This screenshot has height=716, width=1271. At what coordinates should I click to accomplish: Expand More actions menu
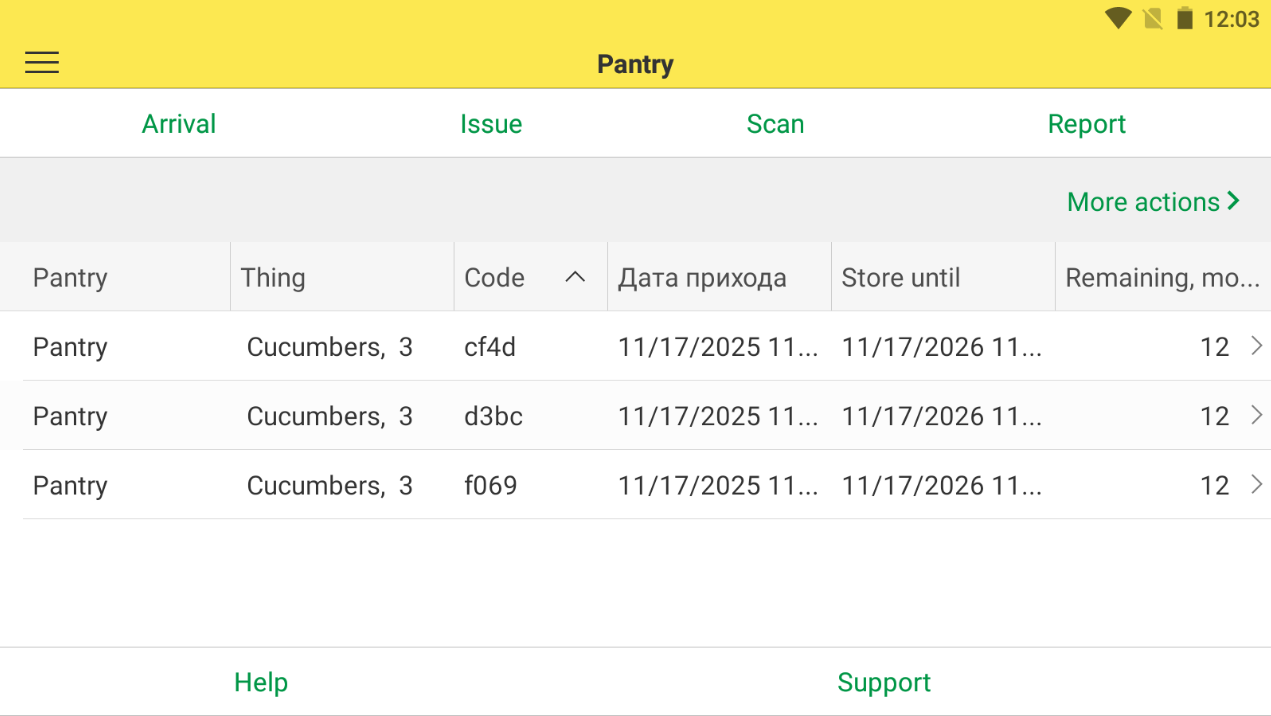[1153, 202]
